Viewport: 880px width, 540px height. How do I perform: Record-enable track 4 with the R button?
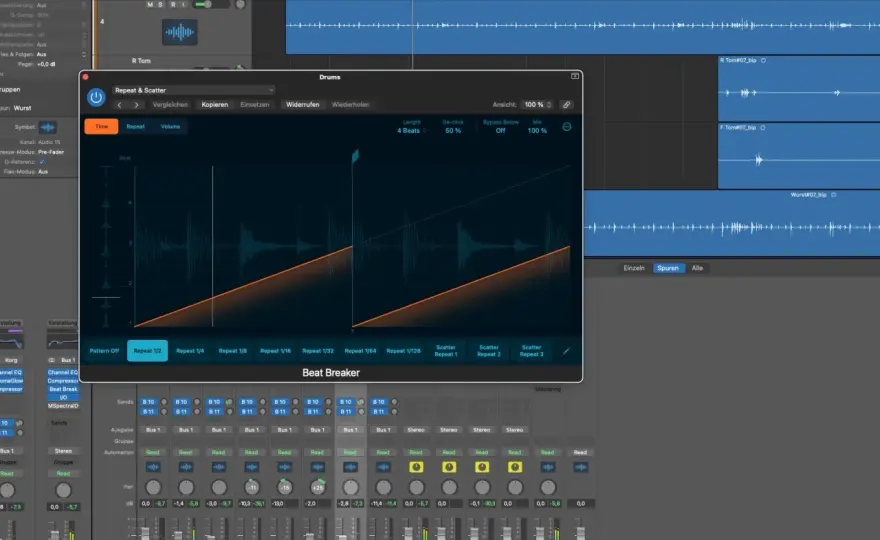point(172,4)
